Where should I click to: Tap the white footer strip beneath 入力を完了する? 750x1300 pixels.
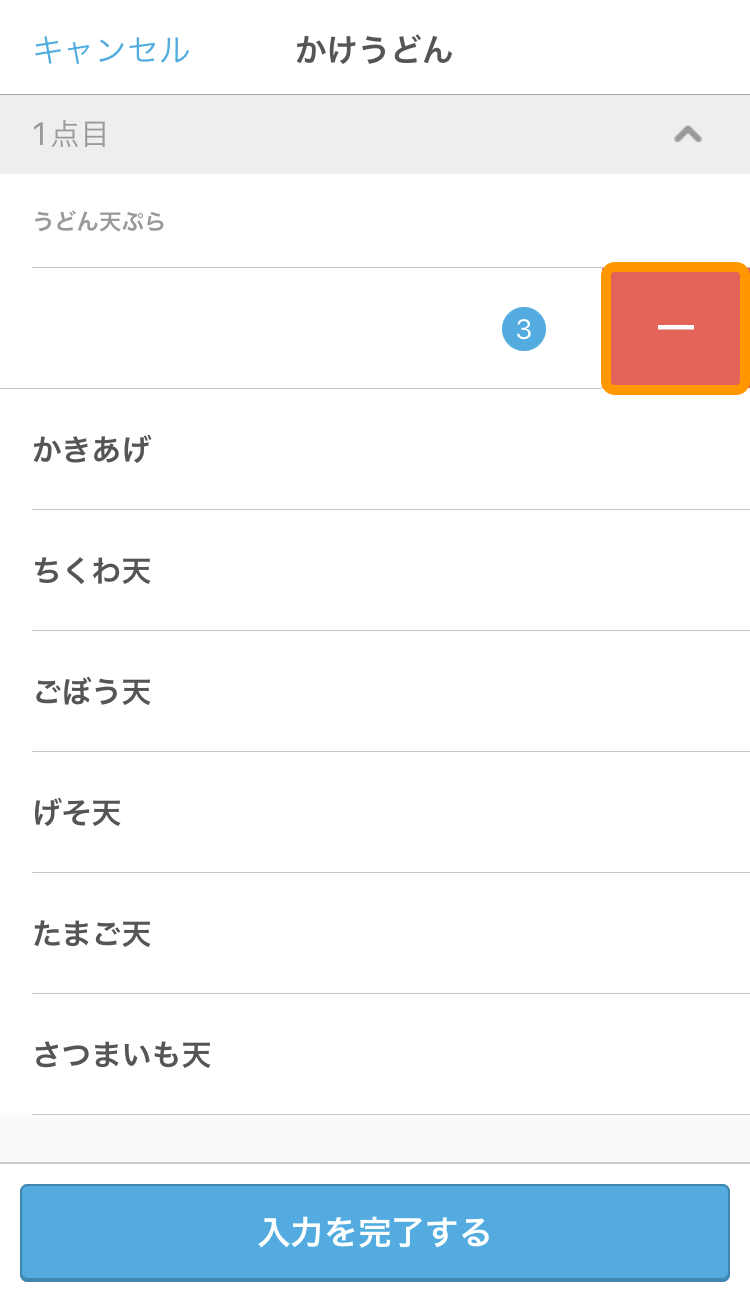375,1291
